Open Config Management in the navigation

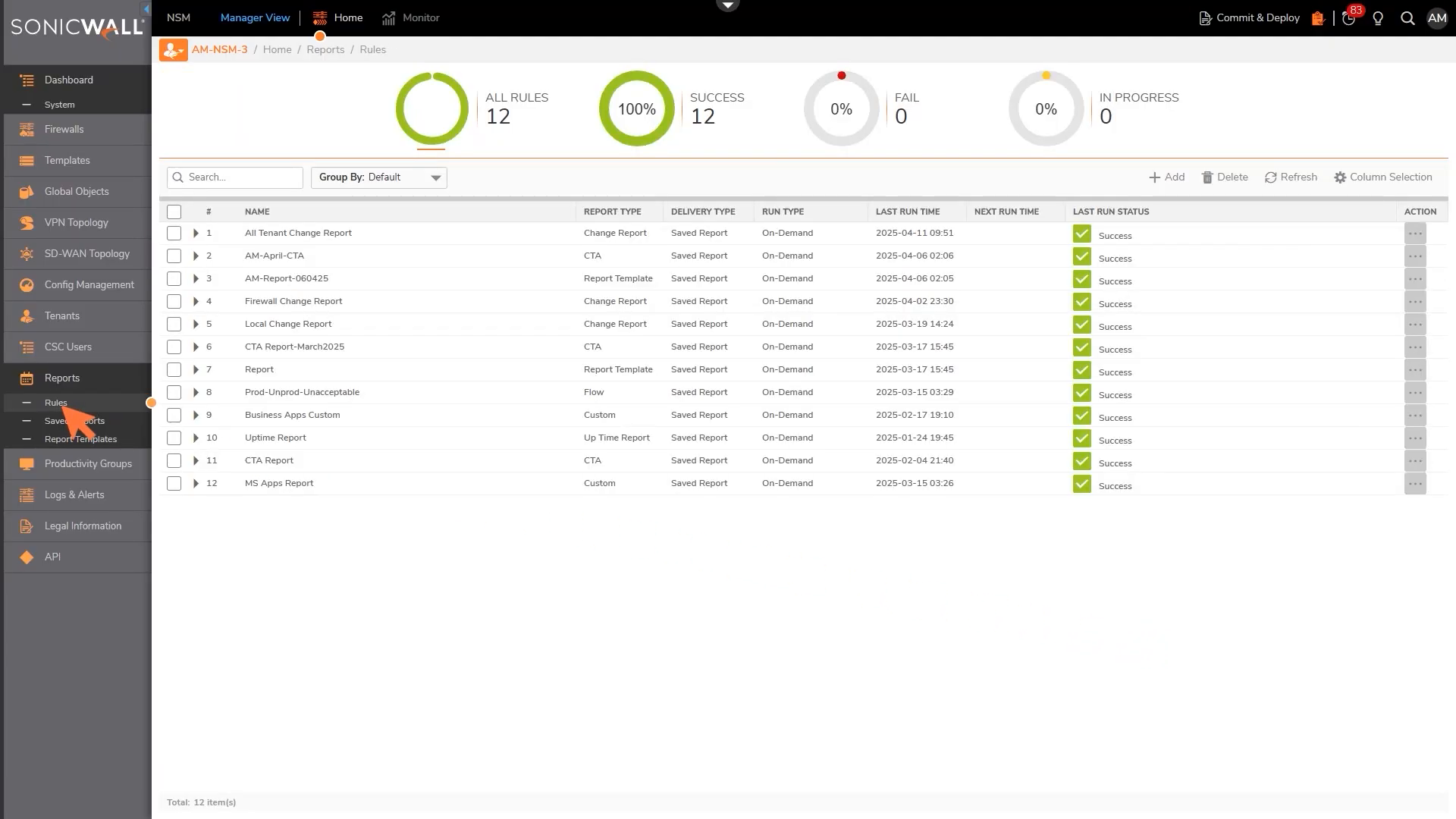coord(90,284)
